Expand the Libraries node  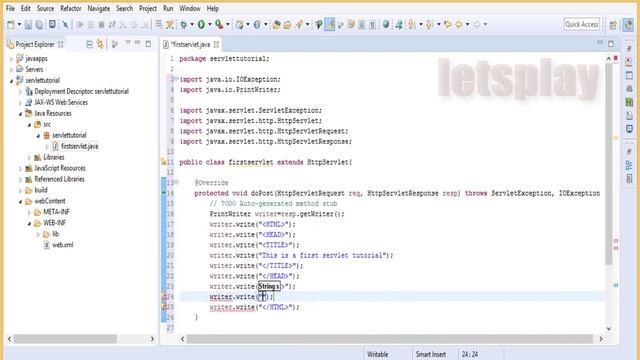coord(29,158)
